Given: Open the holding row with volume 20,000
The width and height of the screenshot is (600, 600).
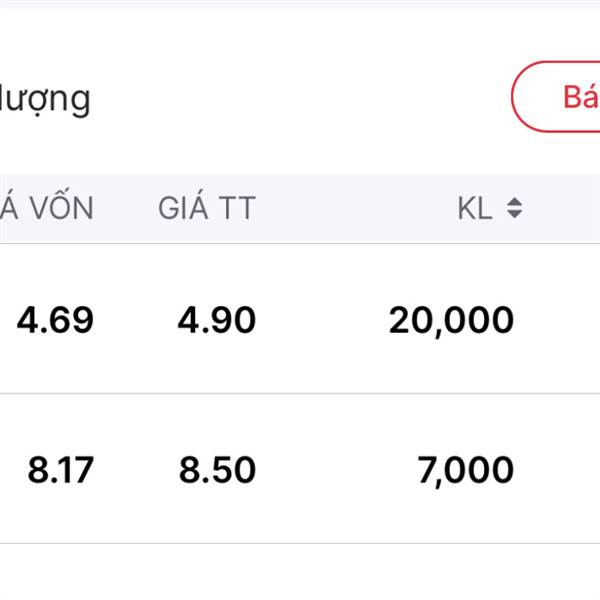Looking at the screenshot, I should (300, 318).
